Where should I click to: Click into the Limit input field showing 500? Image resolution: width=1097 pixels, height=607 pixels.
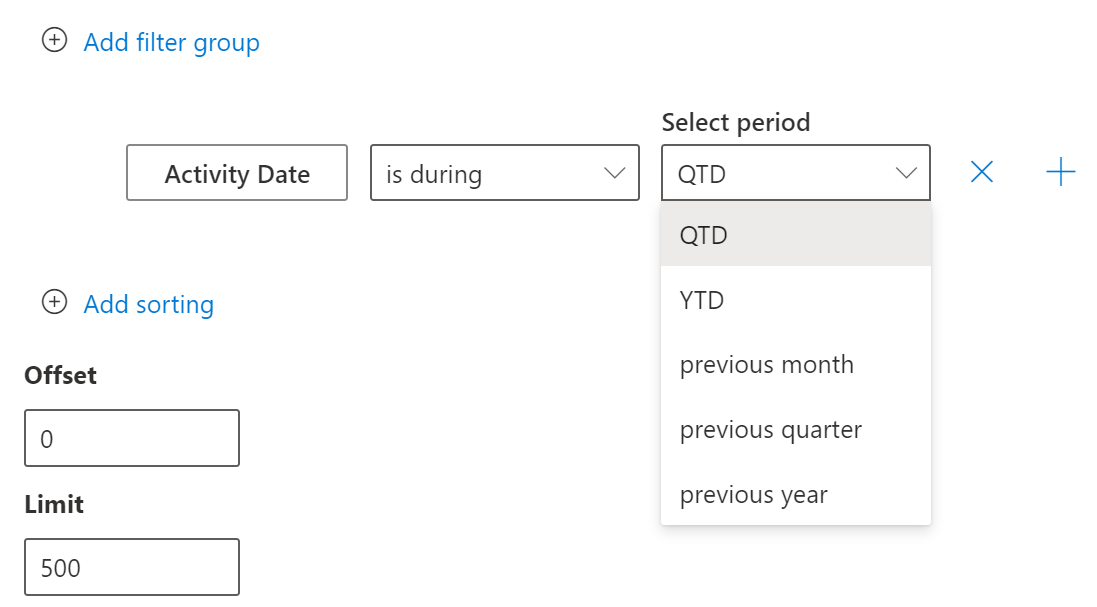[x=132, y=567]
